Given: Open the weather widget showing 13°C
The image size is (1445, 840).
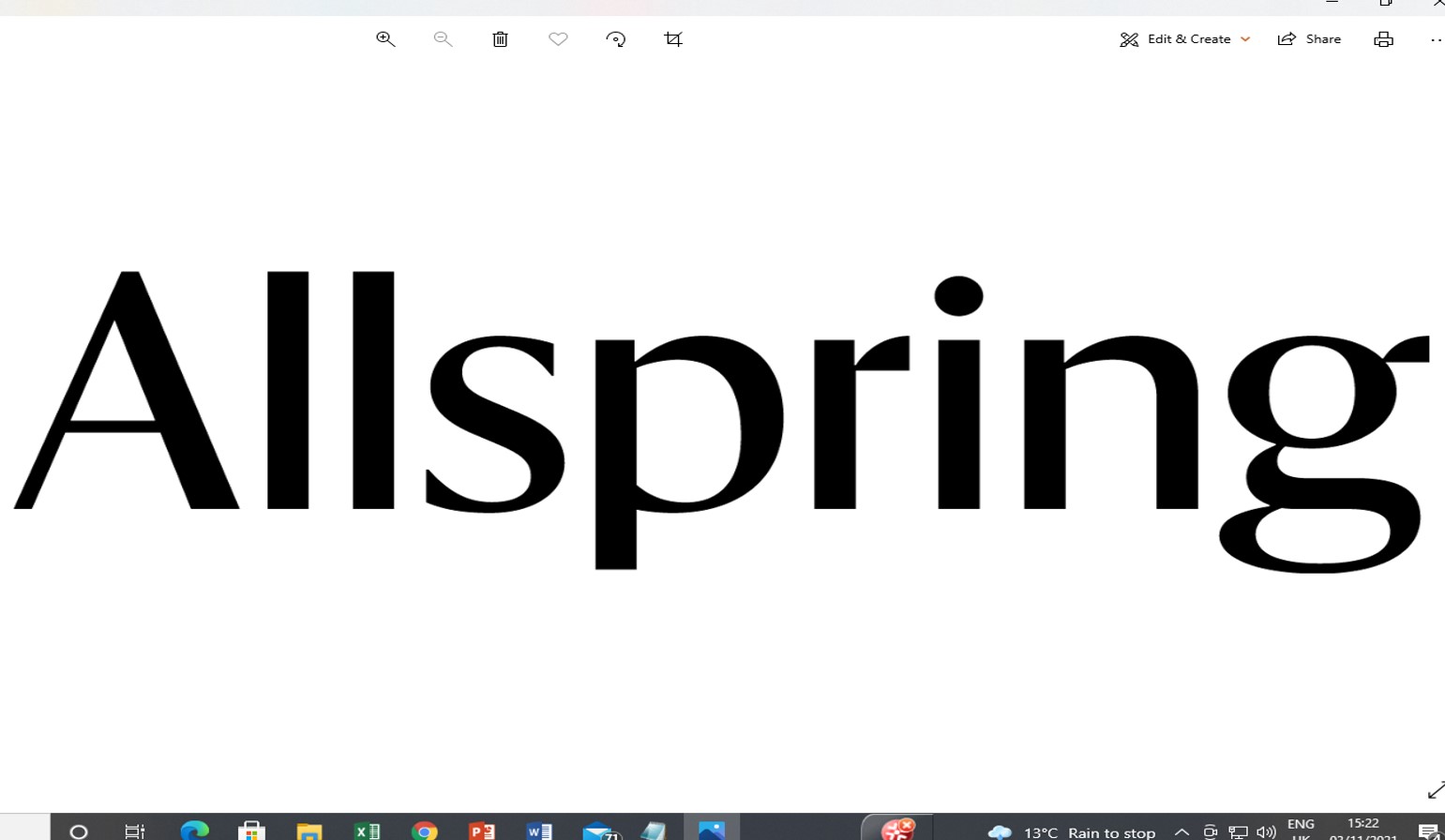Looking at the screenshot, I should pos(1072,832).
